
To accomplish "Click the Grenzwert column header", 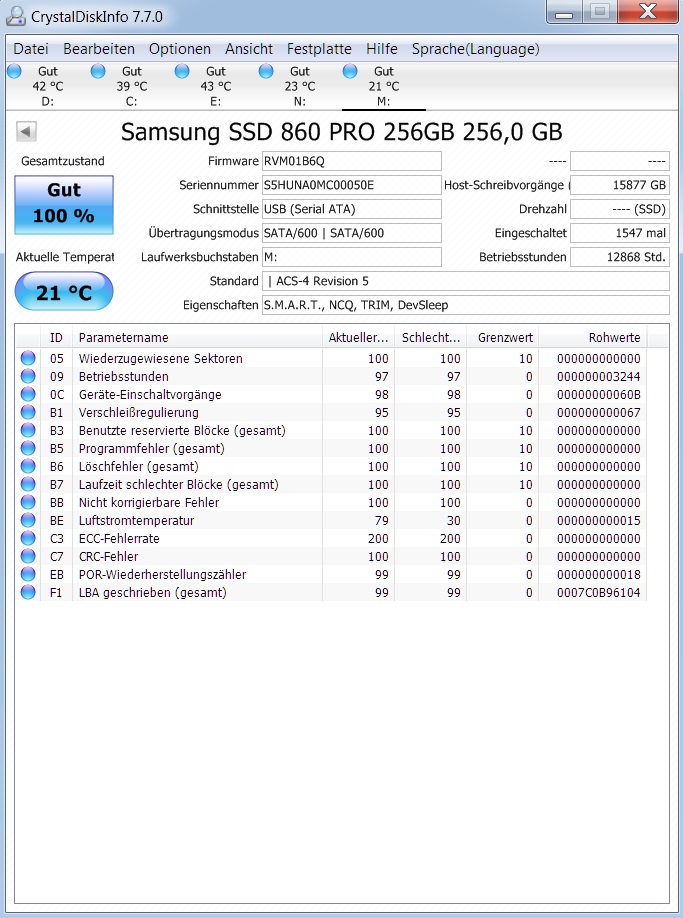I will (x=503, y=337).
